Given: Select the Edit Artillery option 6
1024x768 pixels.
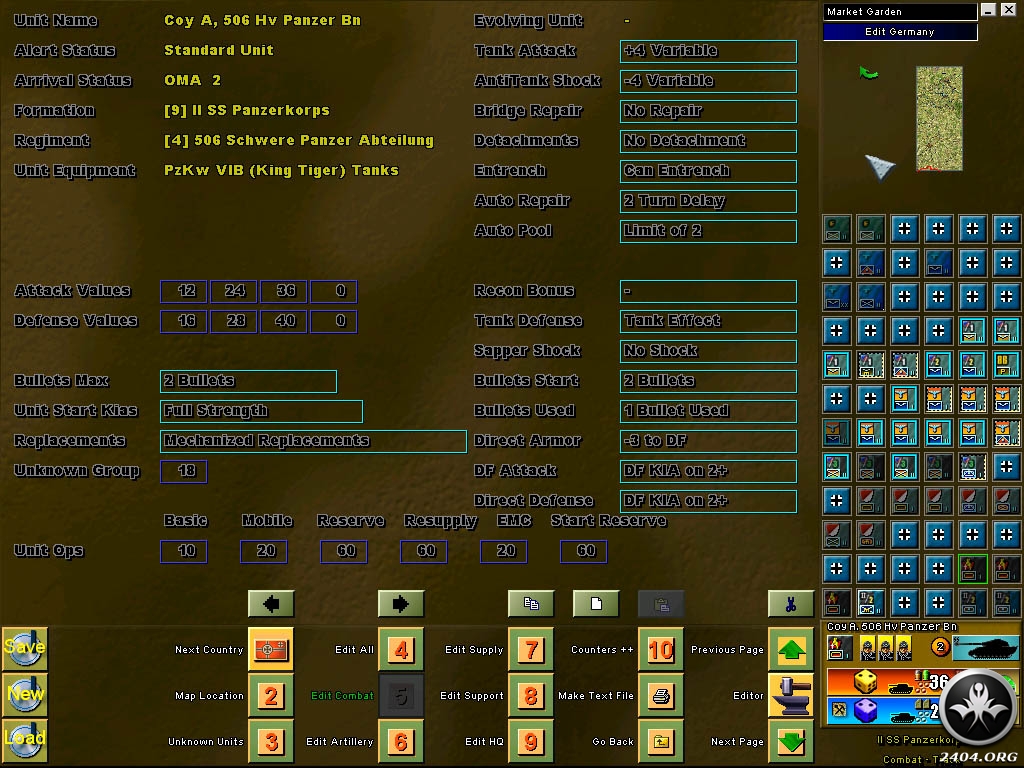Looking at the screenshot, I should tap(400, 742).
